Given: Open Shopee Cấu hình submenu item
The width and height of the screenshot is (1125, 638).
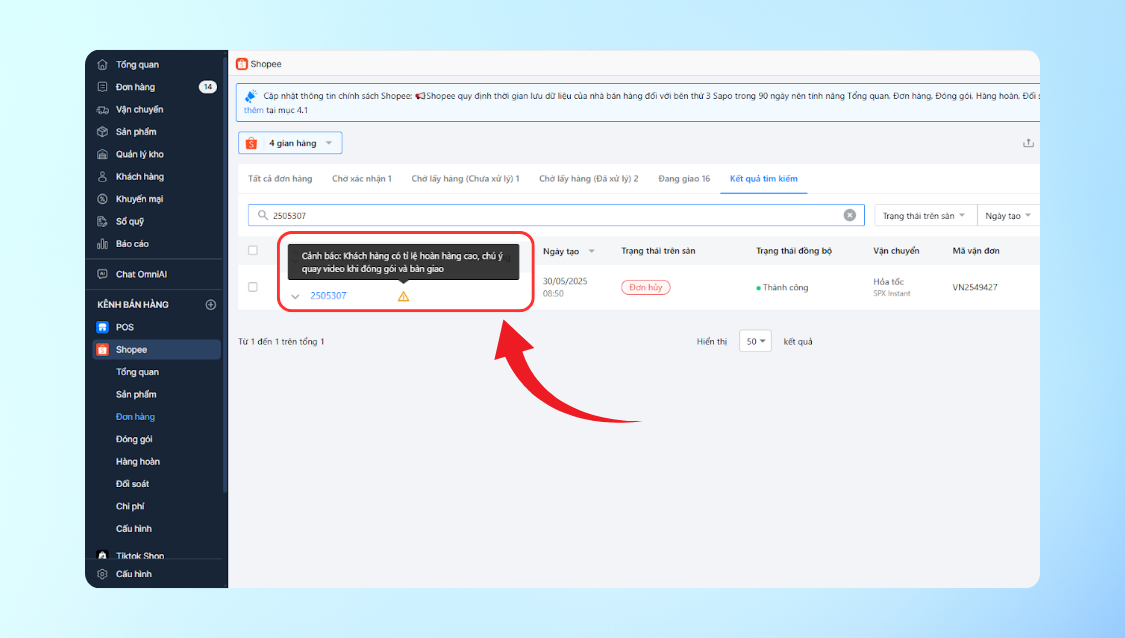Looking at the screenshot, I should pos(133,529).
